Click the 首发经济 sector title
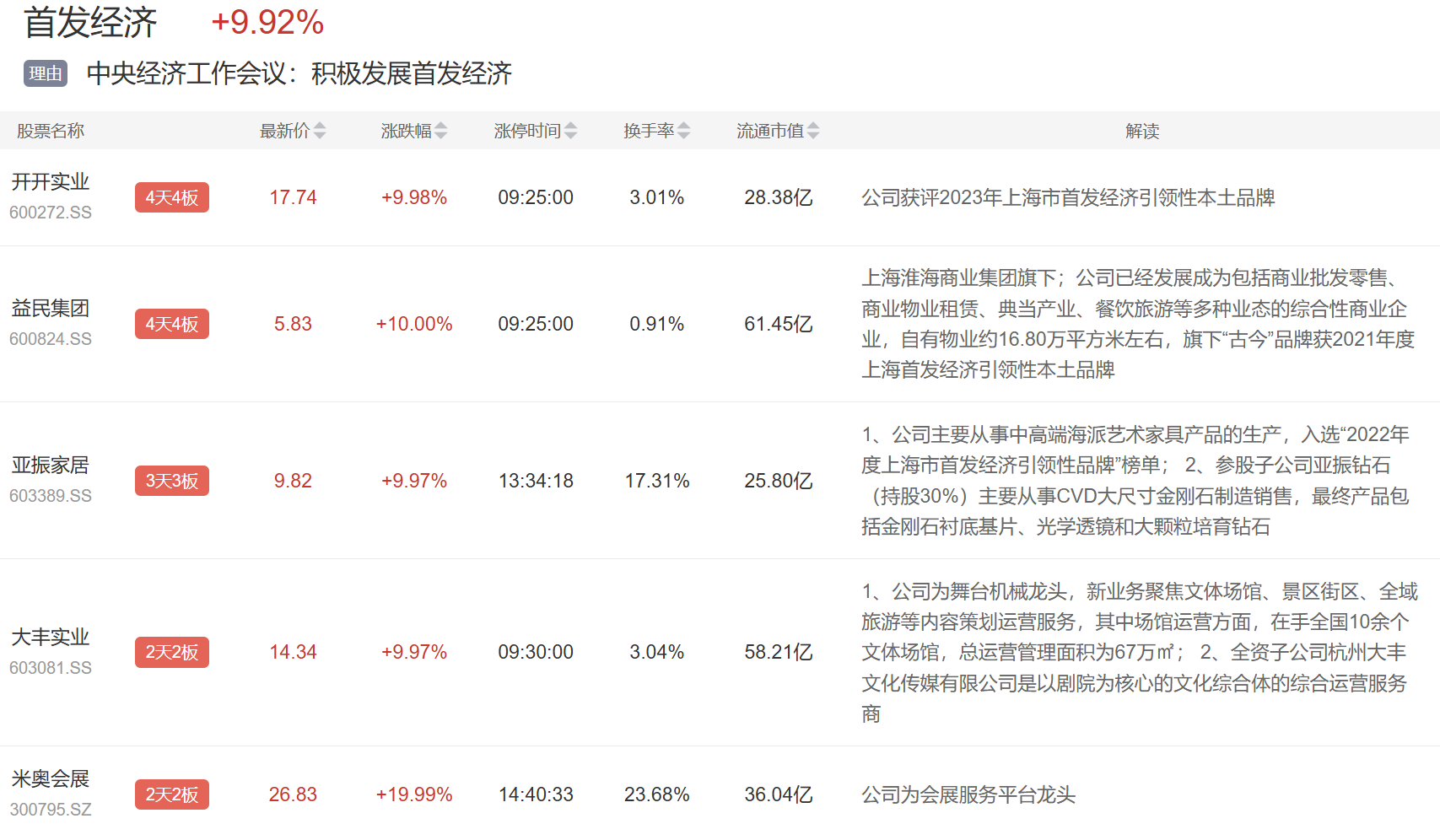Viewport: 1440px width, 840px height. pyautogui.click(x=90, y=23)
